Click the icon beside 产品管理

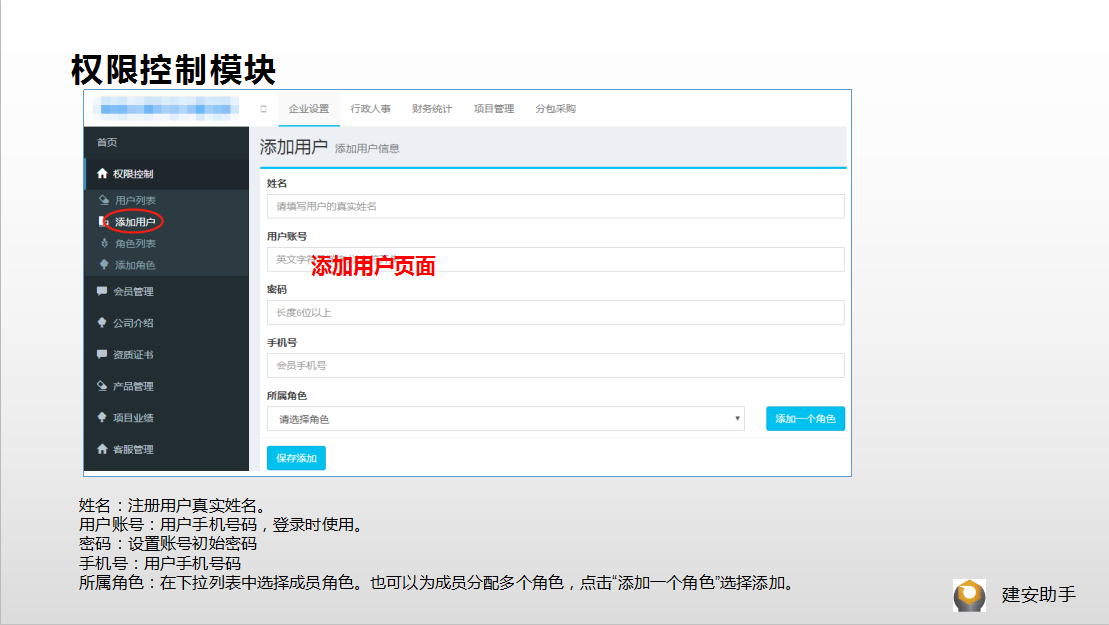point(102,386)
